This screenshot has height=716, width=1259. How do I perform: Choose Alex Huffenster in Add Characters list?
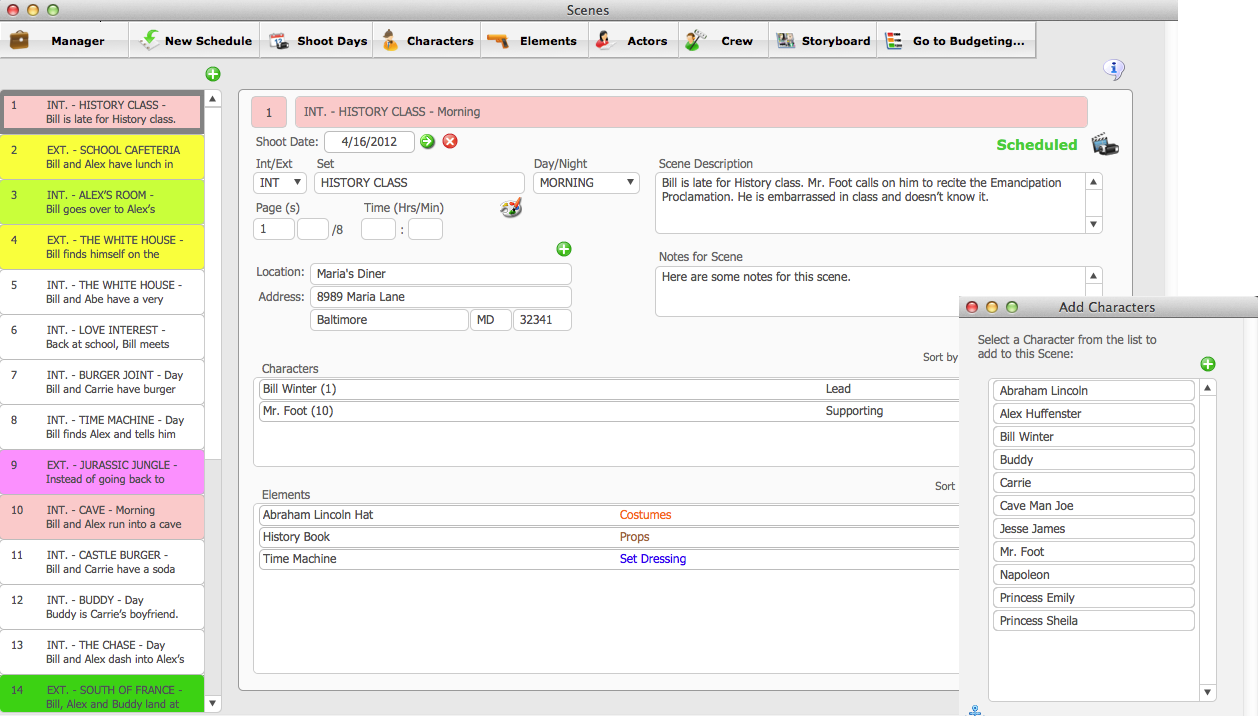point(1094,414)
